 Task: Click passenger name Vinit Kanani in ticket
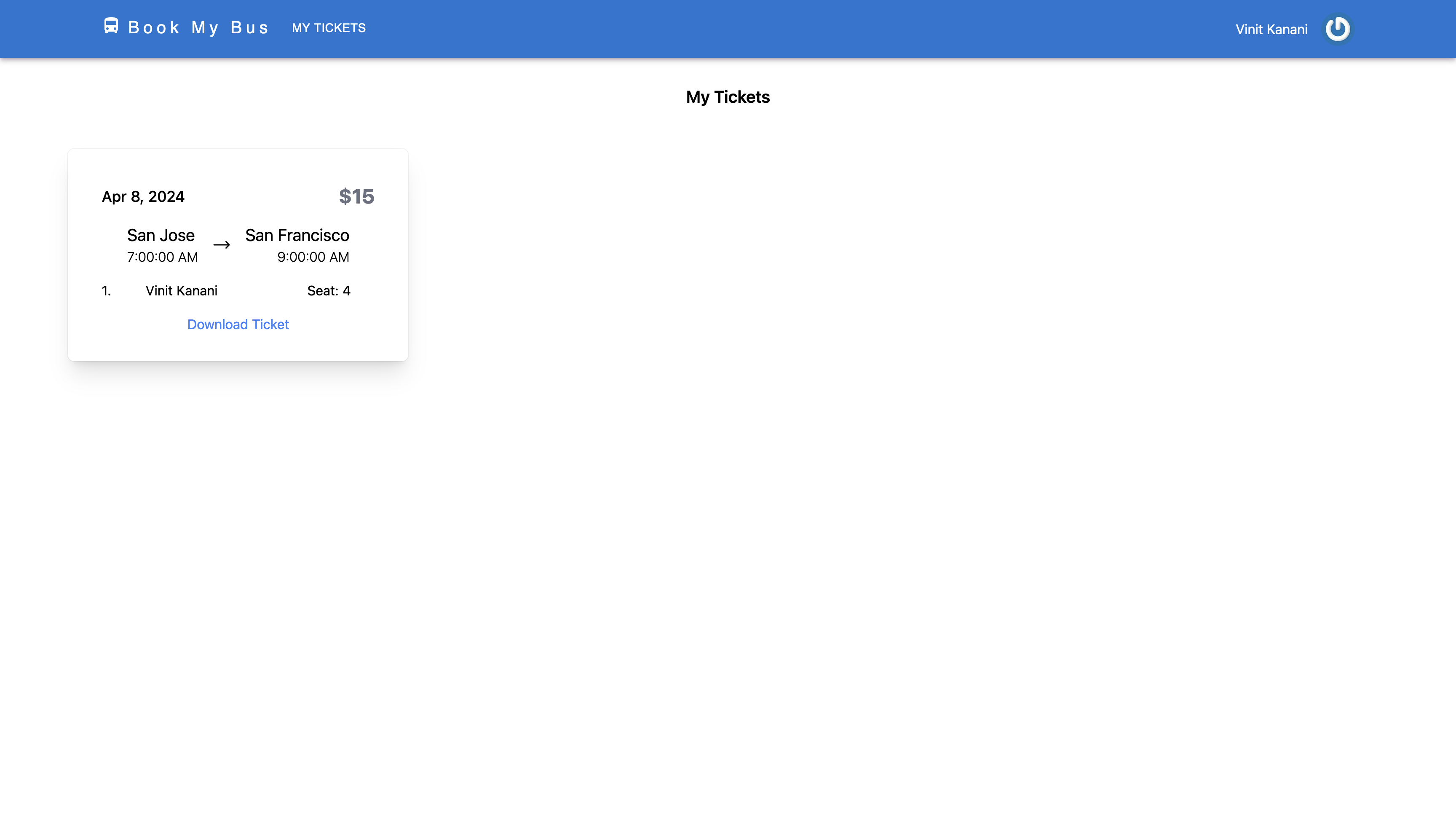pyautogui.click(x=182, y=291)
